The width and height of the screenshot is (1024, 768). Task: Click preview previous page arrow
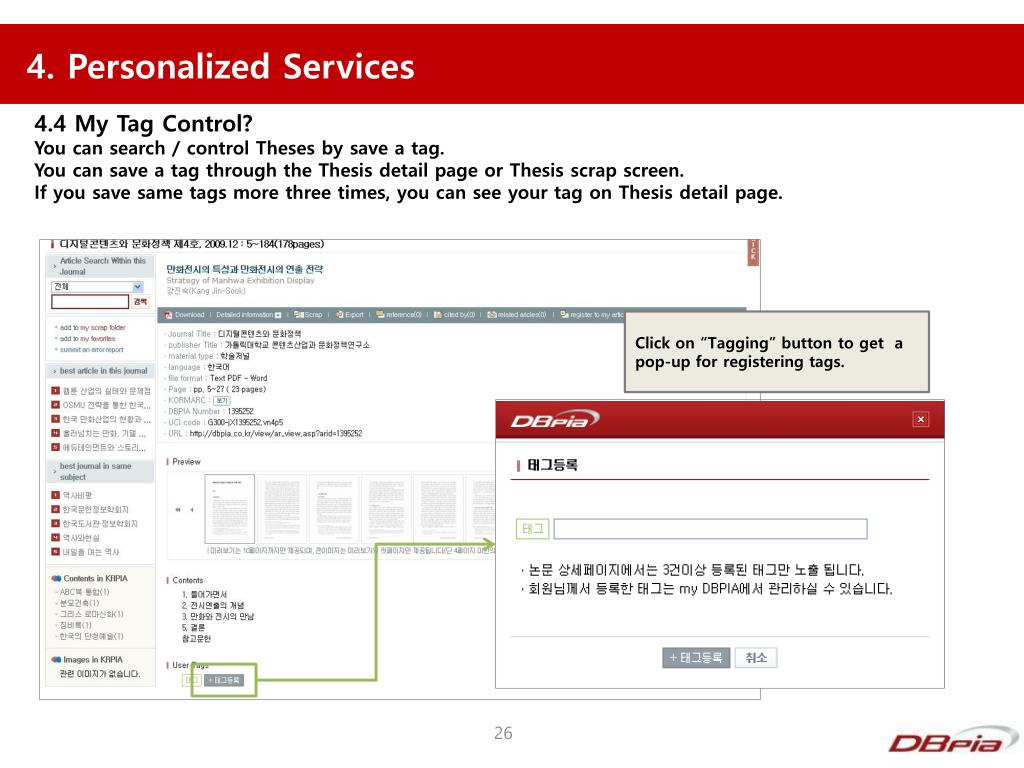coord(191,509)
